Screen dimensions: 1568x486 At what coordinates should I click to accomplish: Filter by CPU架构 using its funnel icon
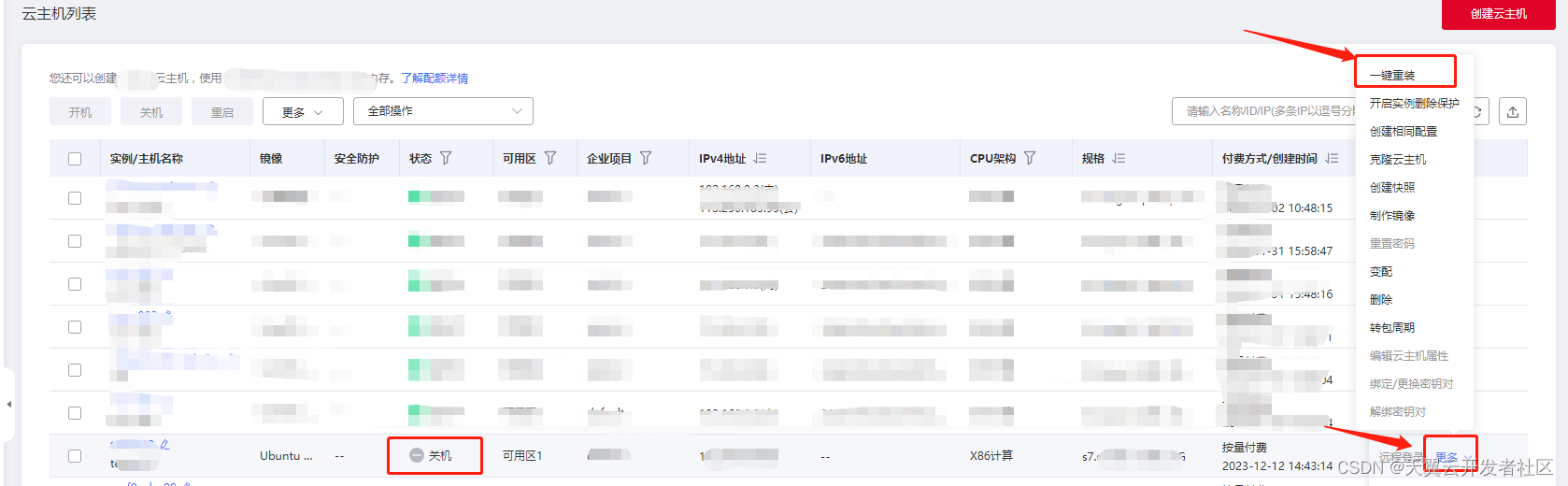pos(1030,158)
